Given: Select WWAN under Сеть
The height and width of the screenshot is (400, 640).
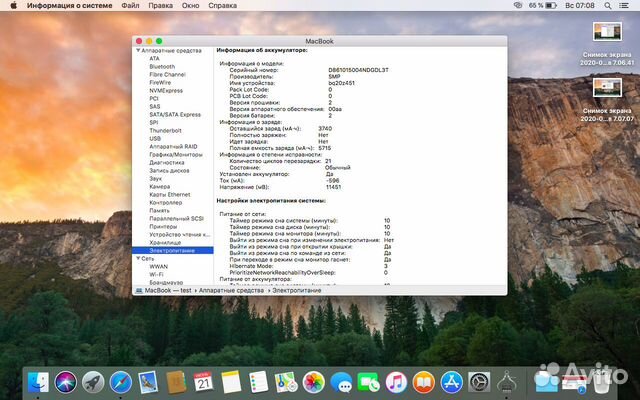Looking at the screenshot, I should 158,267.
